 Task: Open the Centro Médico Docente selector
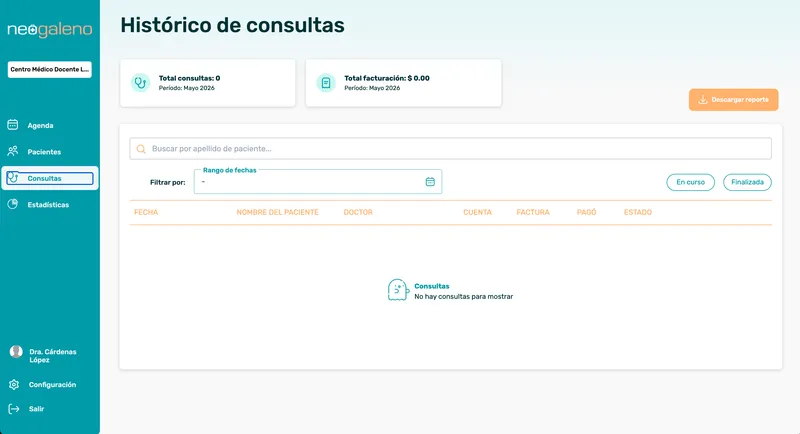(49, 69)
